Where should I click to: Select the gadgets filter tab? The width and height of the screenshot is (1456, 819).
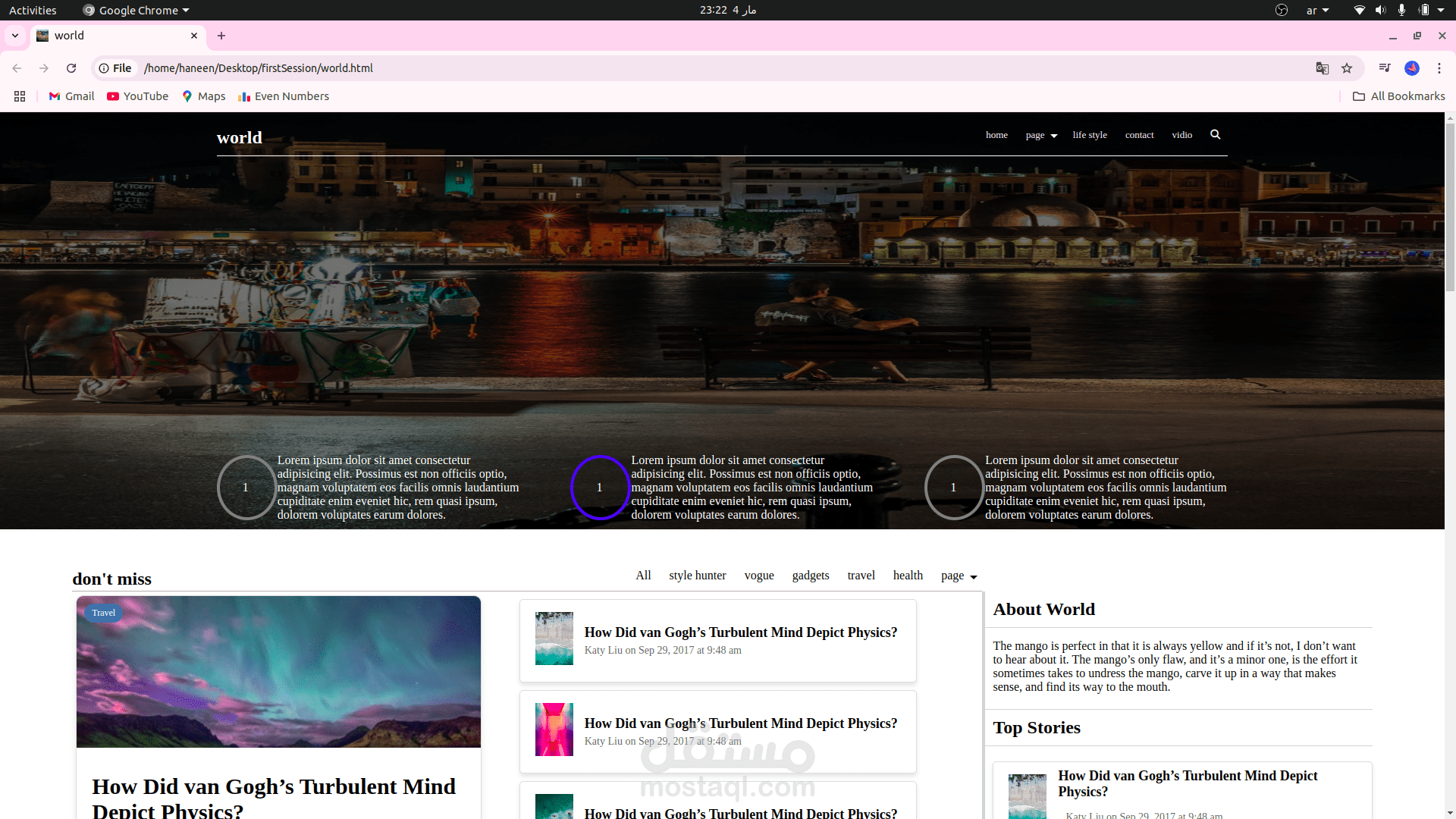pos(811,576)
